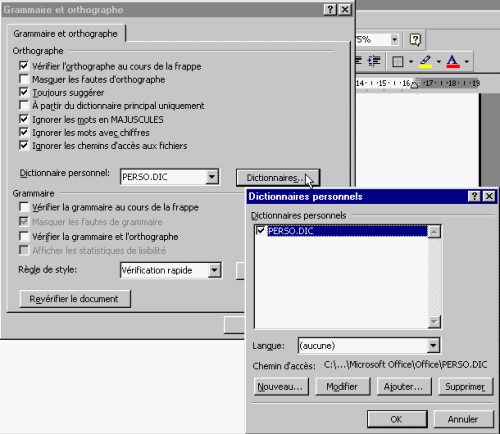
Task: Click the Office Assistant help icon
Action: pyautogui.click(x=415, y=40)
